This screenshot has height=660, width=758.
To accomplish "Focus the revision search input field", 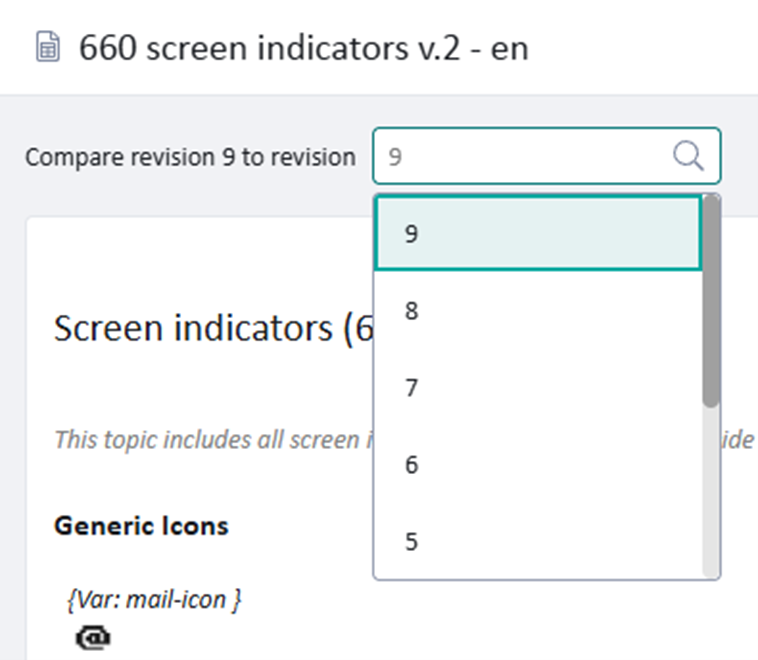I will pos(520,156).
